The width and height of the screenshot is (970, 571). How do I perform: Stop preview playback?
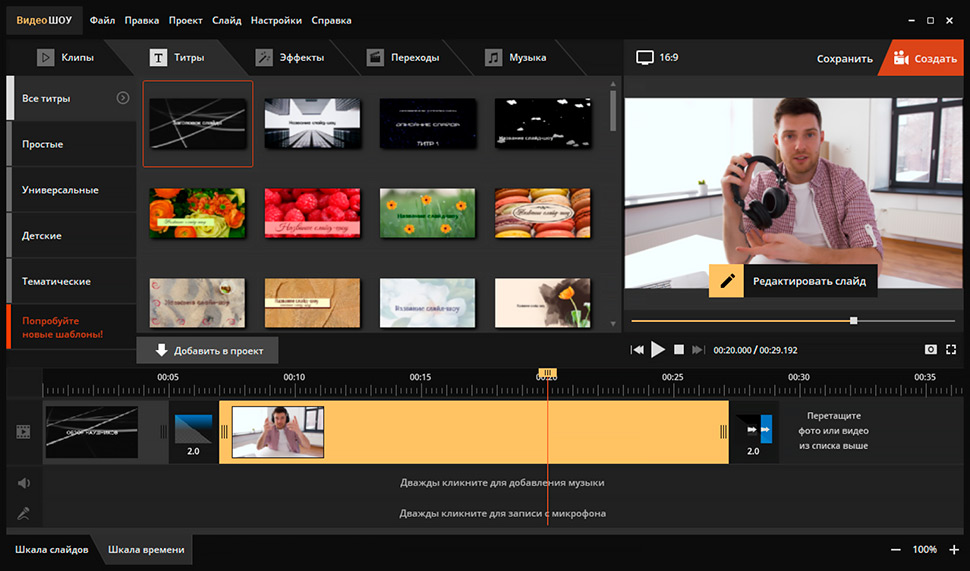pos(679,350)
